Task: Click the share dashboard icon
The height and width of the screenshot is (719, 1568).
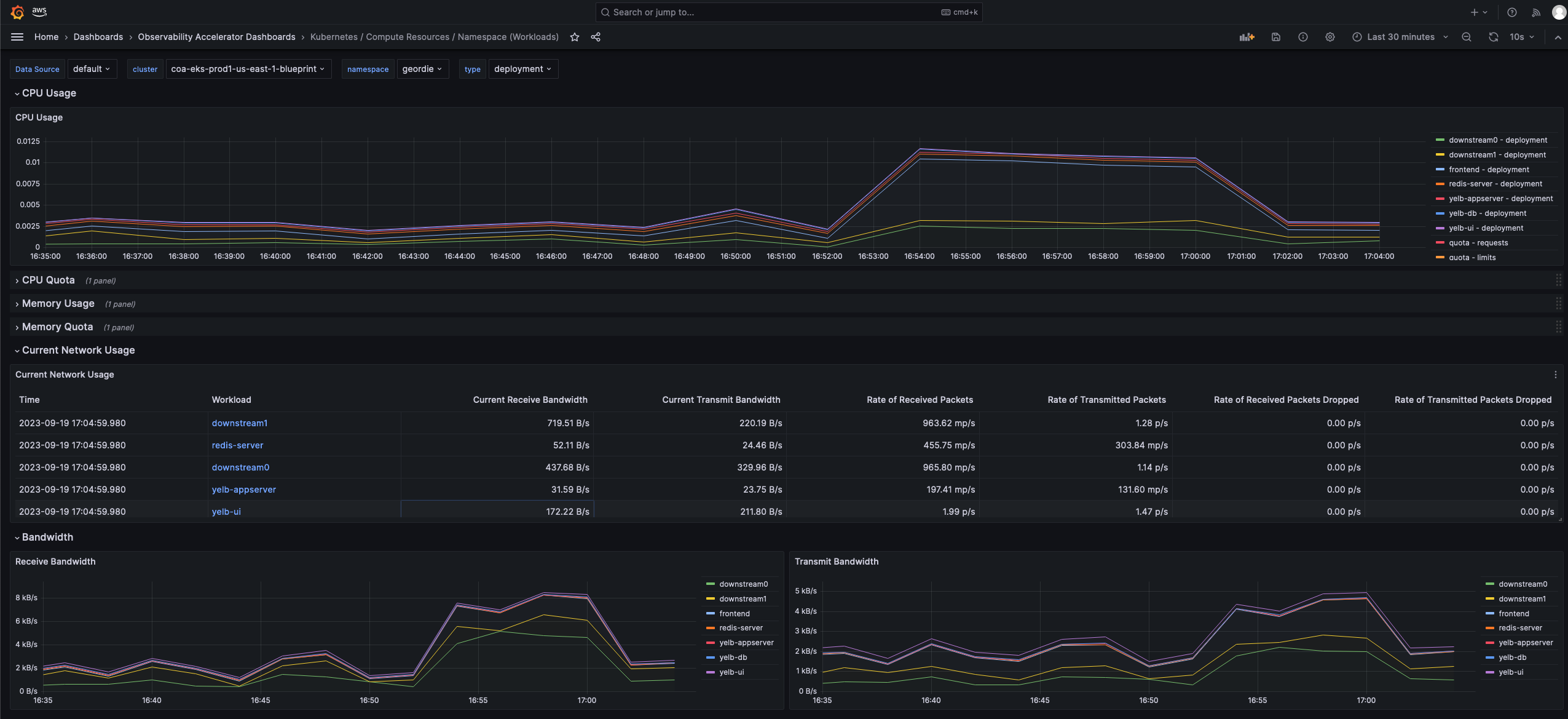Action: [596, 37]
